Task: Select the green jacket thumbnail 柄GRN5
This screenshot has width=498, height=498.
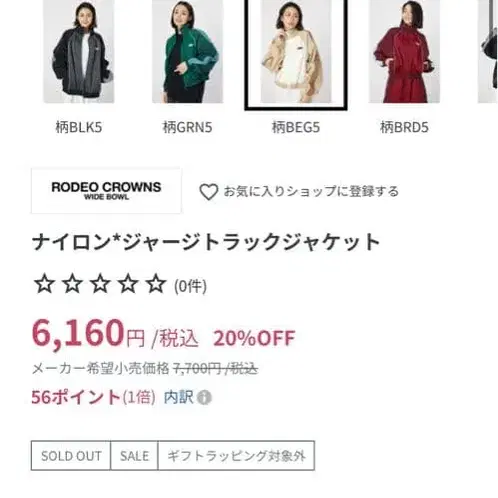Action: (x=187, y=51)
